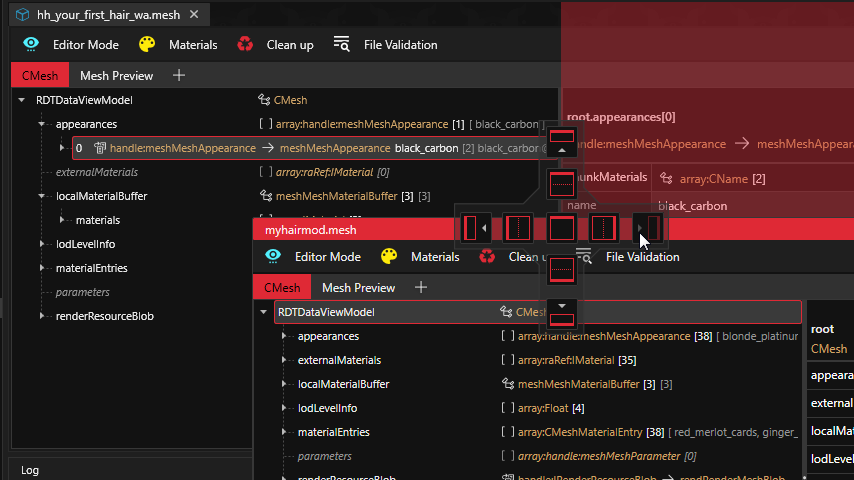Select the CMesh tab in myhairmod.mesh window
This screenshot has height=480, width=854.
tap(281, 287)
